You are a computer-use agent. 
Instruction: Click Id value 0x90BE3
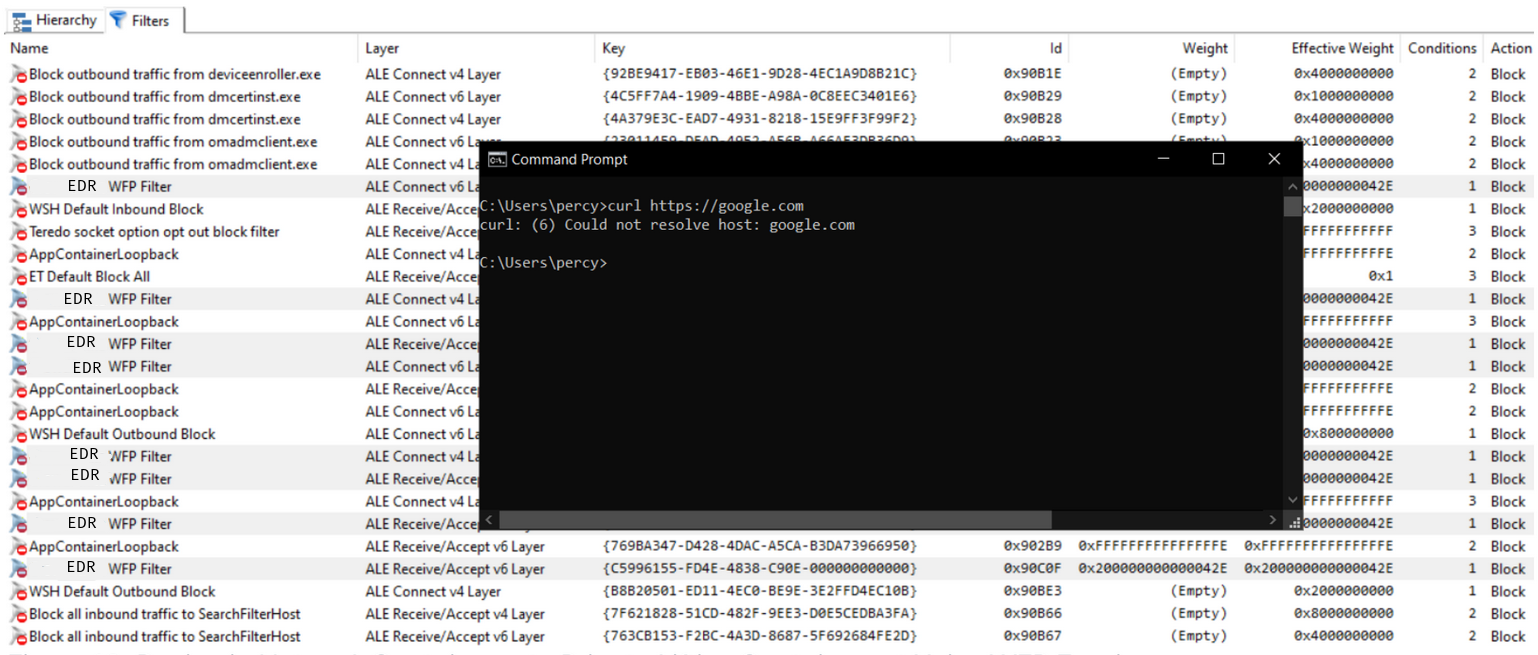pyautogui.click(x=1033, y=592)
